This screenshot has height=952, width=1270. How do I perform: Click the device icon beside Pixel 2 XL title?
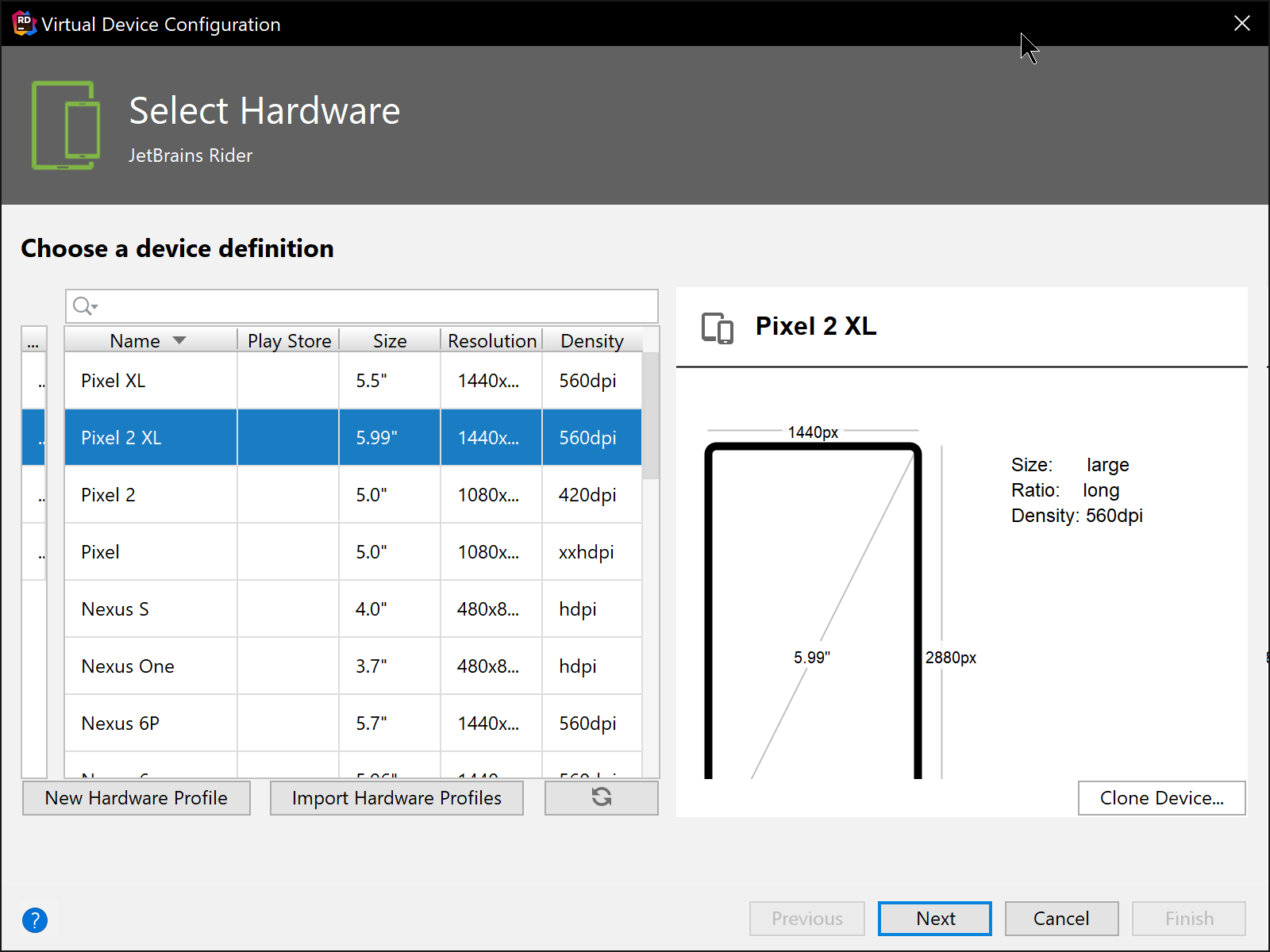click(x=718, y=328)
